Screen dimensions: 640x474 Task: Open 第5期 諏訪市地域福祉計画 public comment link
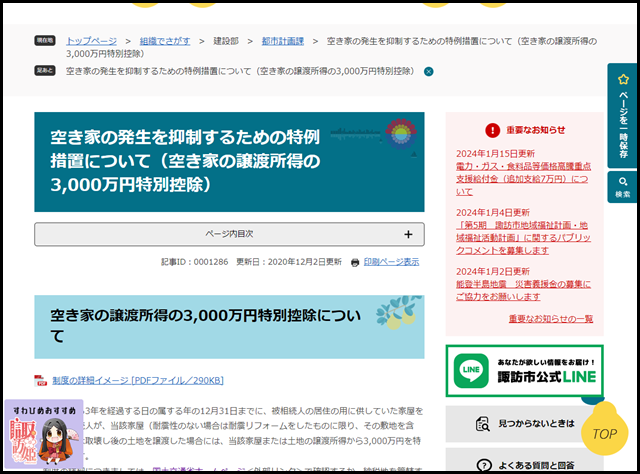(x=523, y=238)
